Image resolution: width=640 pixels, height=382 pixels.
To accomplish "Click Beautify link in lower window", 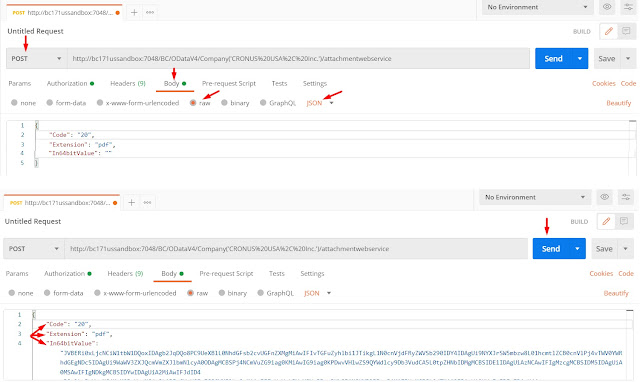I will point(616,293).
